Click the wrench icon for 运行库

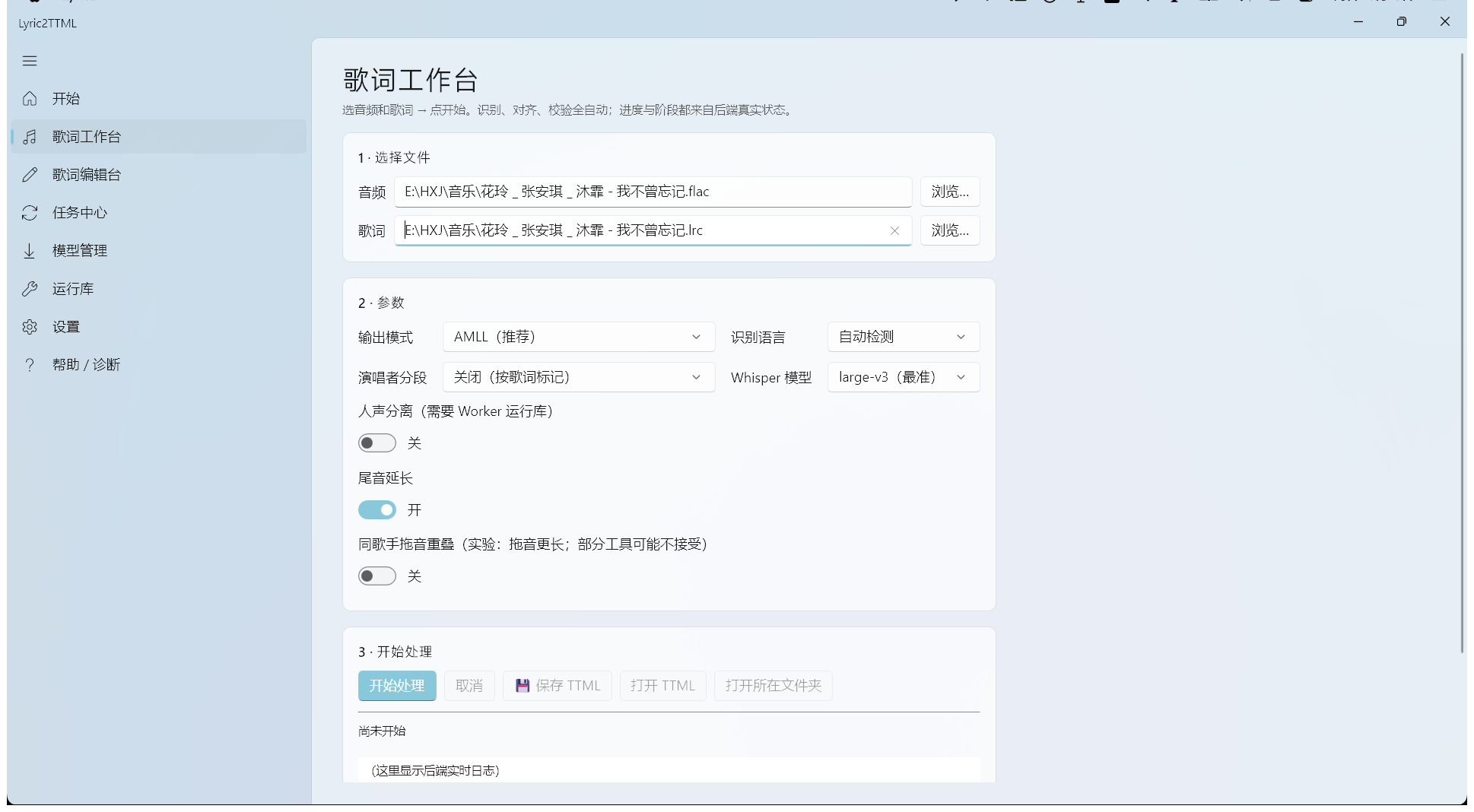tap(30, 289)
